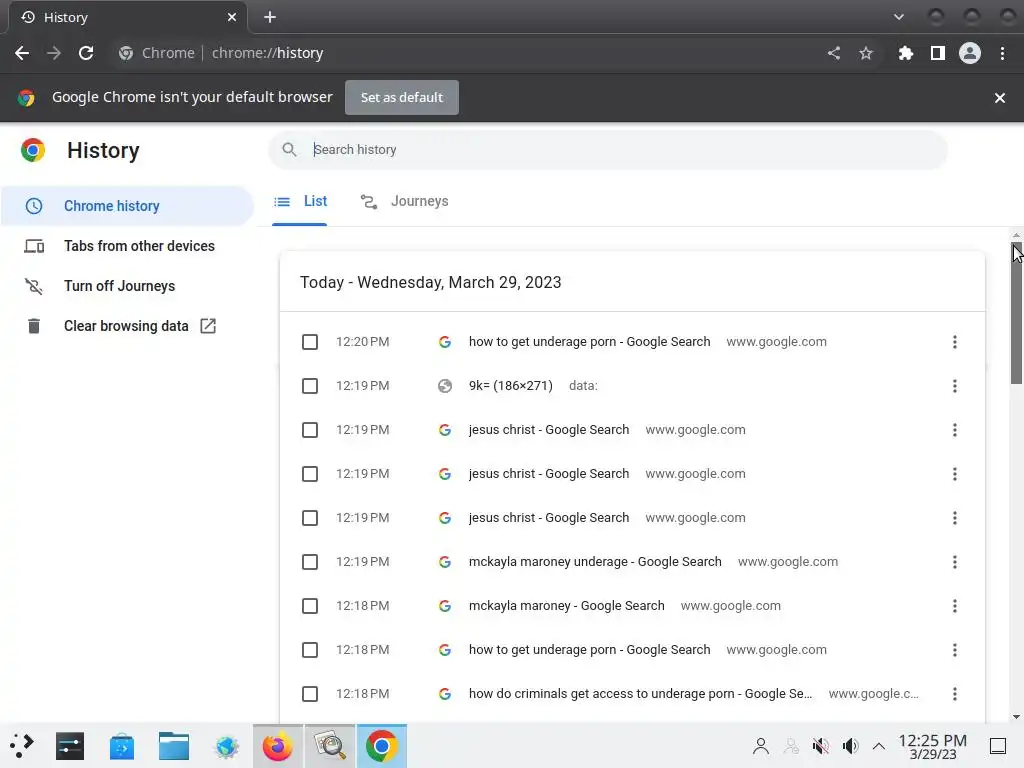Click the scrollbar up arrow
This screenshot has width=1024, height=768.
(x=1016, y=234)
